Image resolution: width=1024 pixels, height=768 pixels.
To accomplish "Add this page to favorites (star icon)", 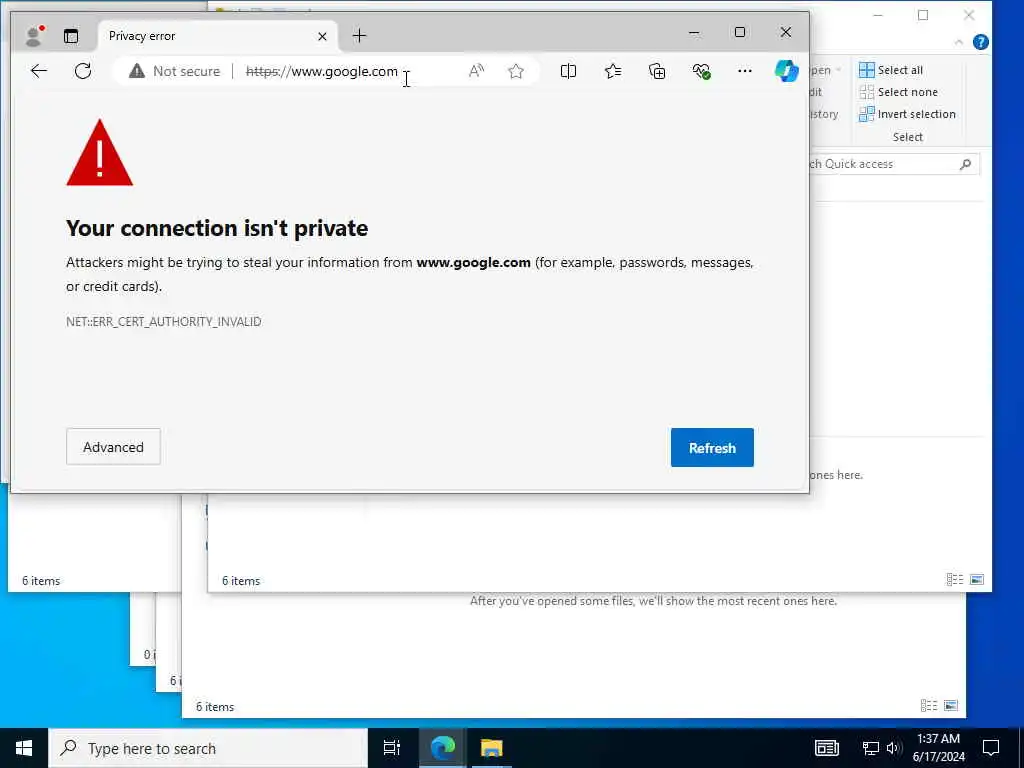I will tap(516, 71).
